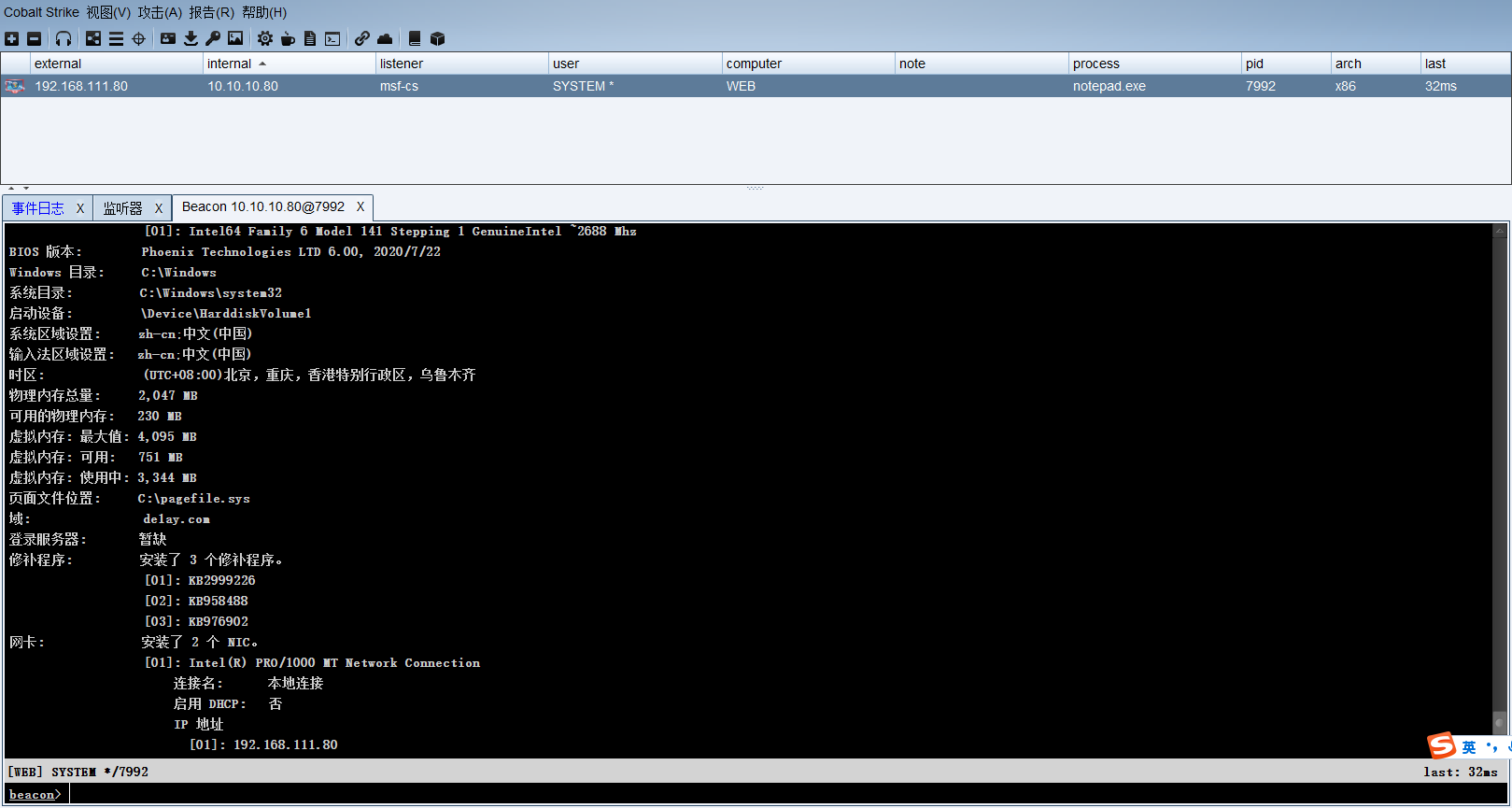Sort by the process column header
Image resolution: width=1512 pixels, height=808 pixels.
1154,64
